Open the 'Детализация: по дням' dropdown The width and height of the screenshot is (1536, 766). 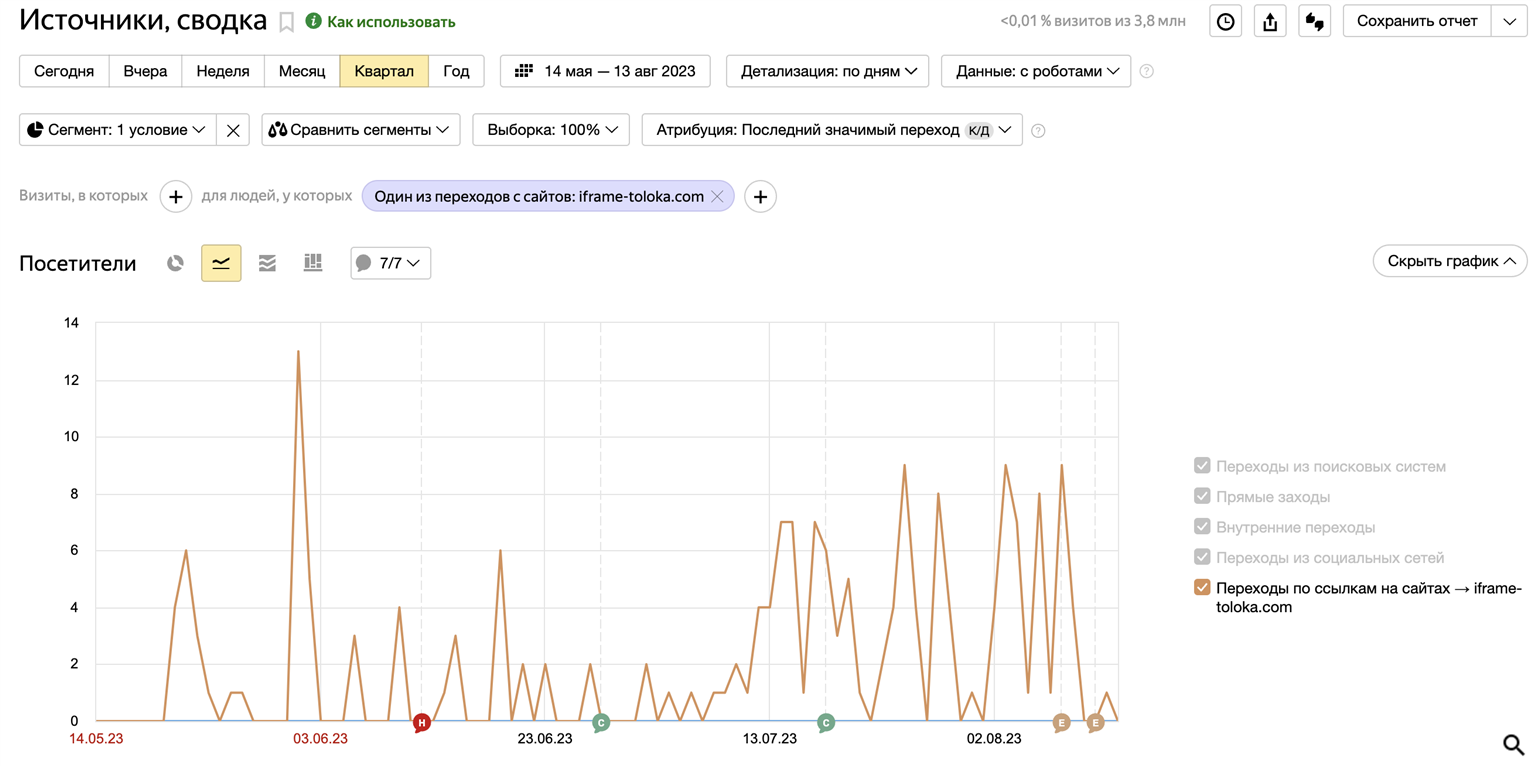(827, 71)
